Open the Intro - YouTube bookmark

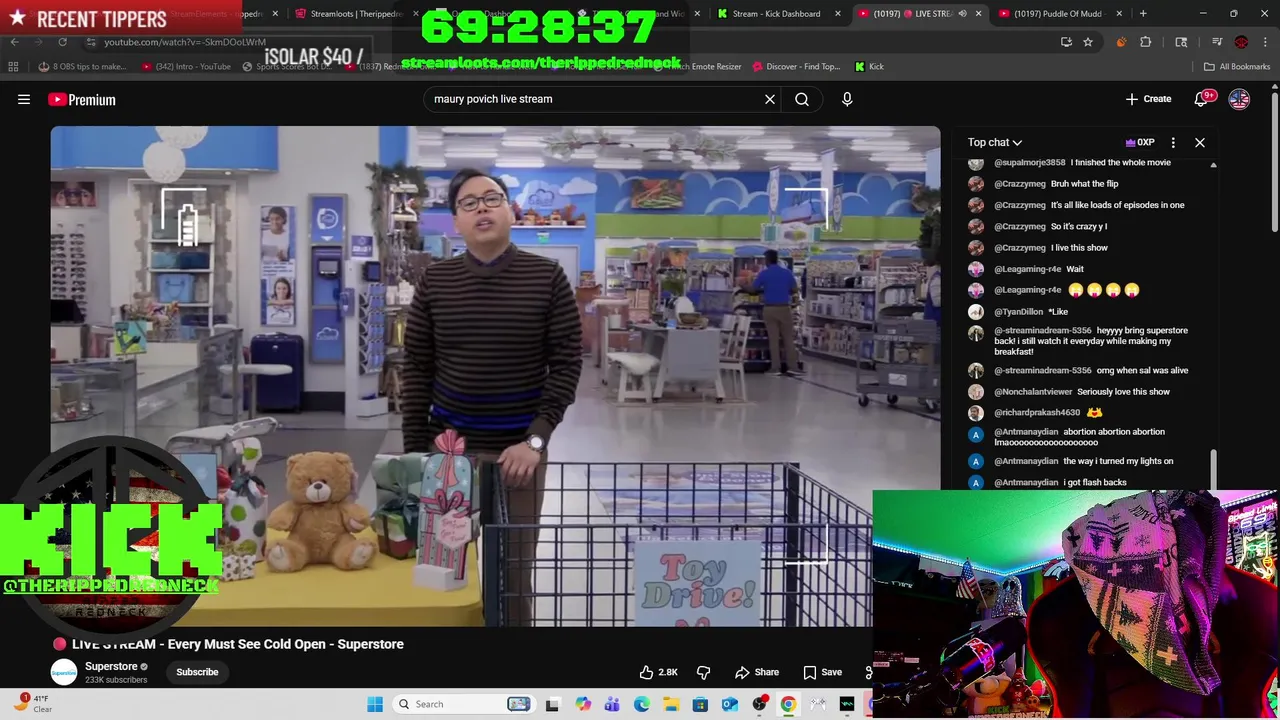(x=186, y=66)
